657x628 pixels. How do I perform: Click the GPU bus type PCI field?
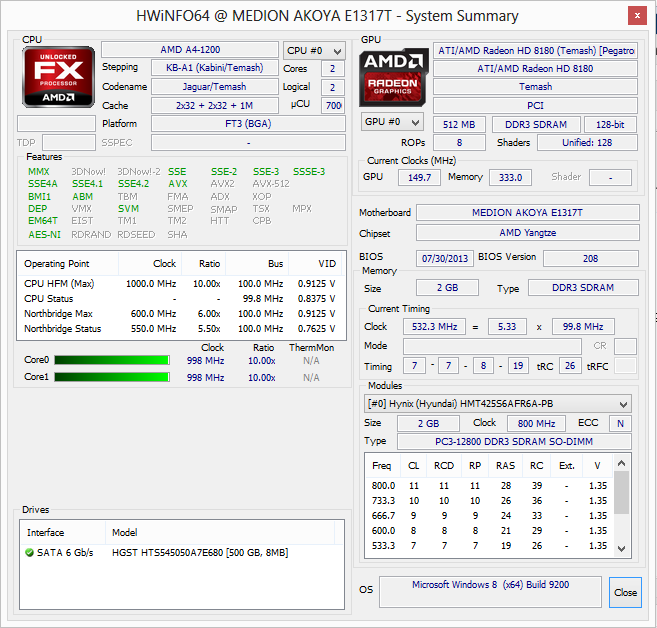(535, 106)
